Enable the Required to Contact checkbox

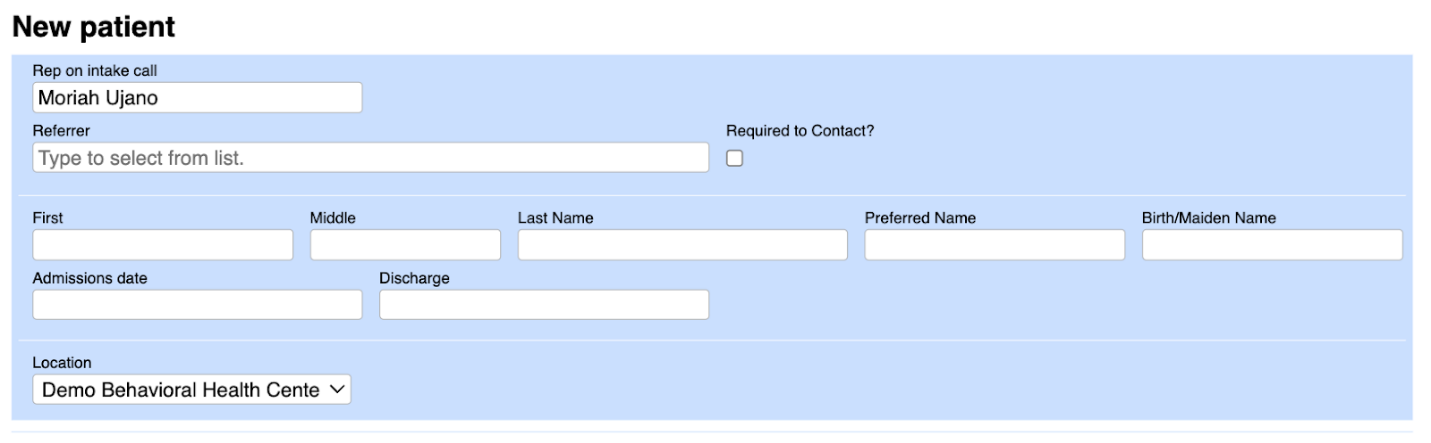point(734,158)
